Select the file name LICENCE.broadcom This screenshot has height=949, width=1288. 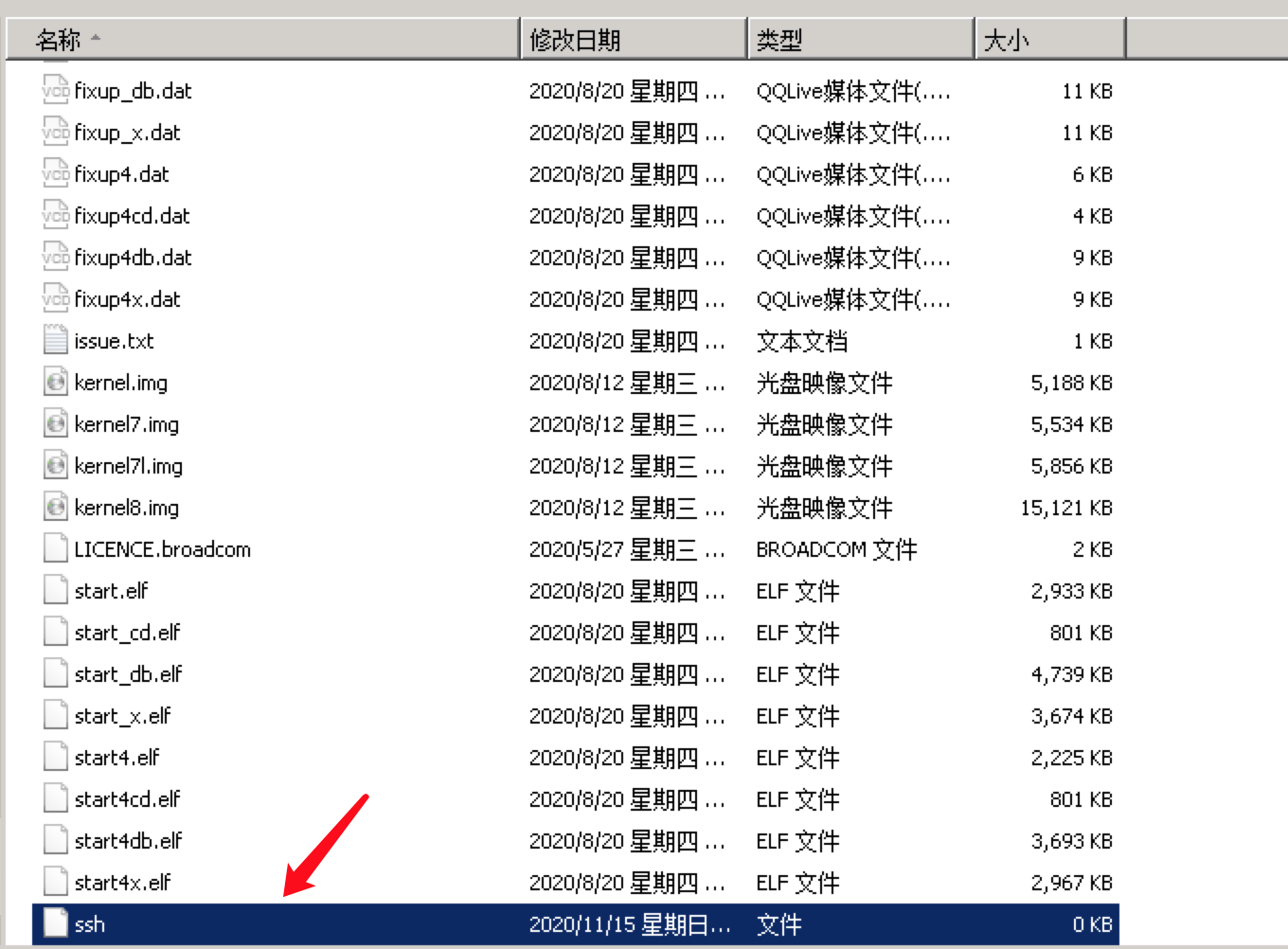click(162, 549)
